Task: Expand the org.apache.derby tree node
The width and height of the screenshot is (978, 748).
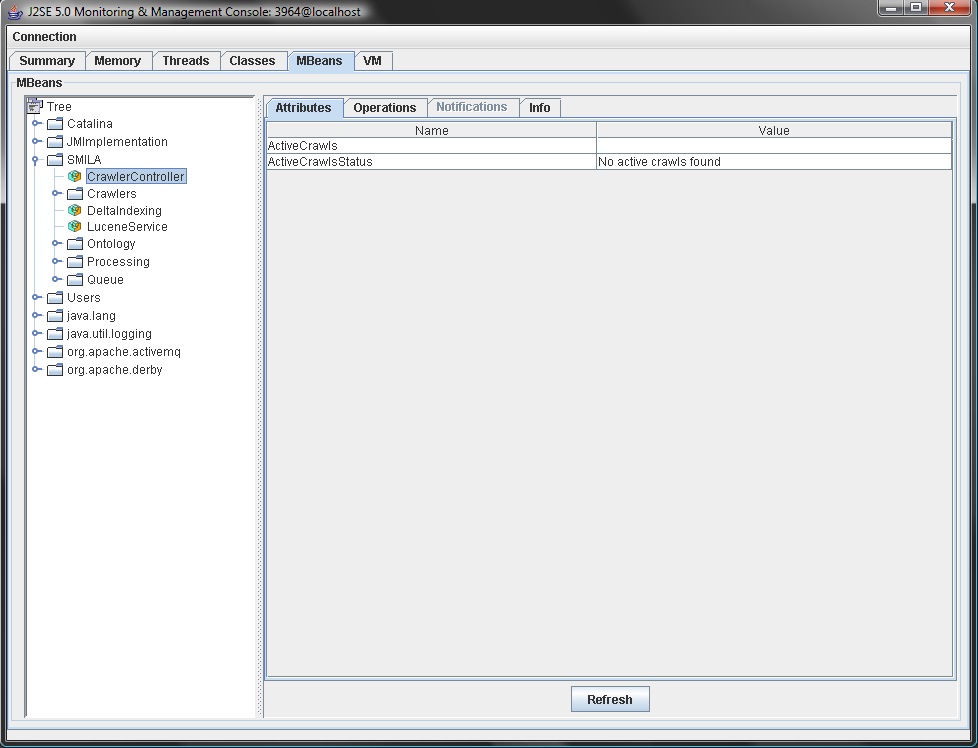Action: (36, 370)
